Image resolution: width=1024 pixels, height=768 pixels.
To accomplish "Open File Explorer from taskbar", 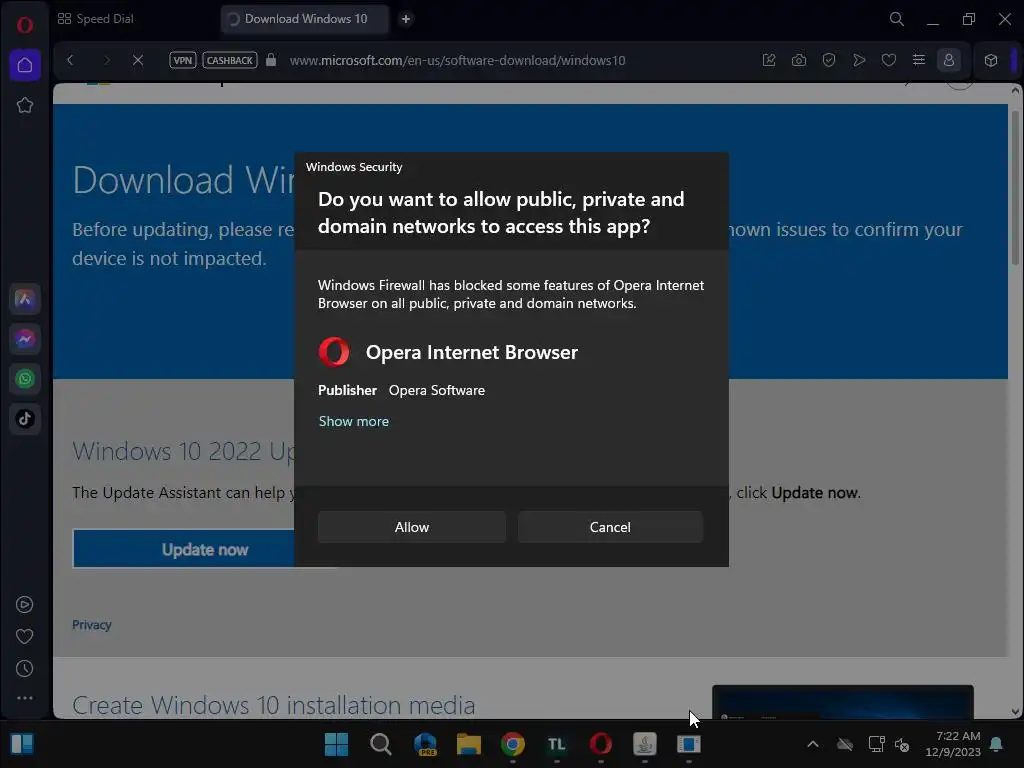I will (469, 744).
